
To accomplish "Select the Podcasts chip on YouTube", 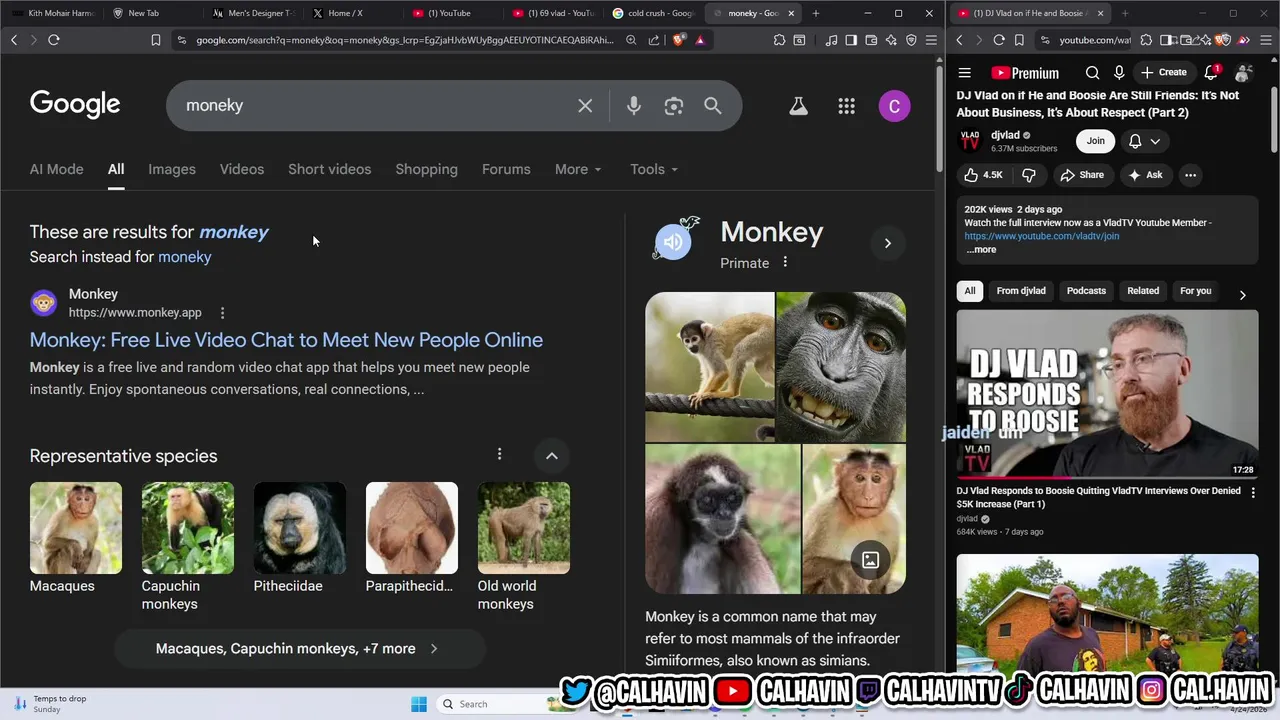I will 1086,291.
